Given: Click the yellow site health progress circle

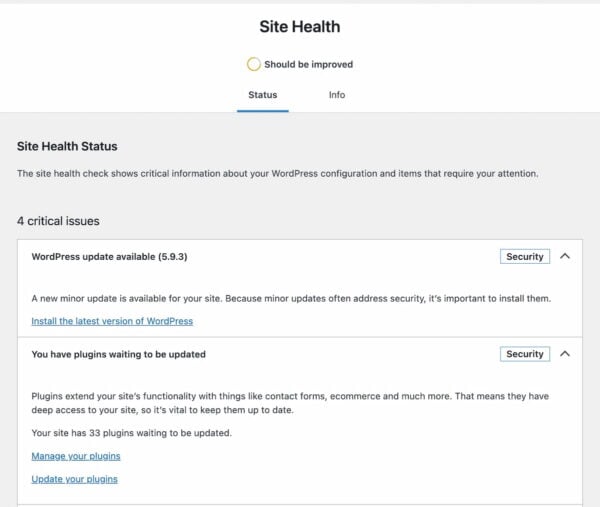Looking at the screenshot, I should [x=254, y=64].
